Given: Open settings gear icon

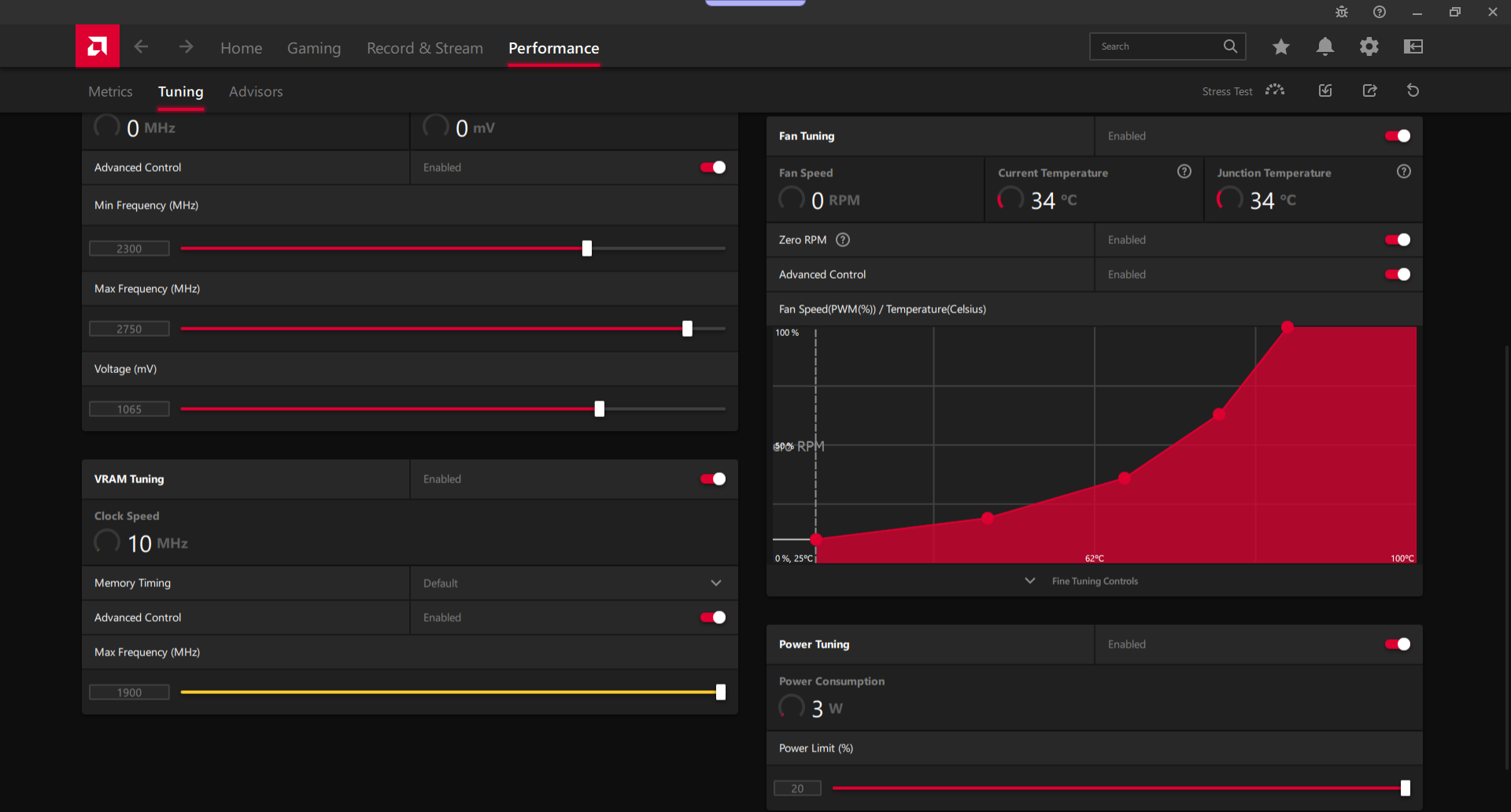Looking at the screenshot, I should 1369,47.
